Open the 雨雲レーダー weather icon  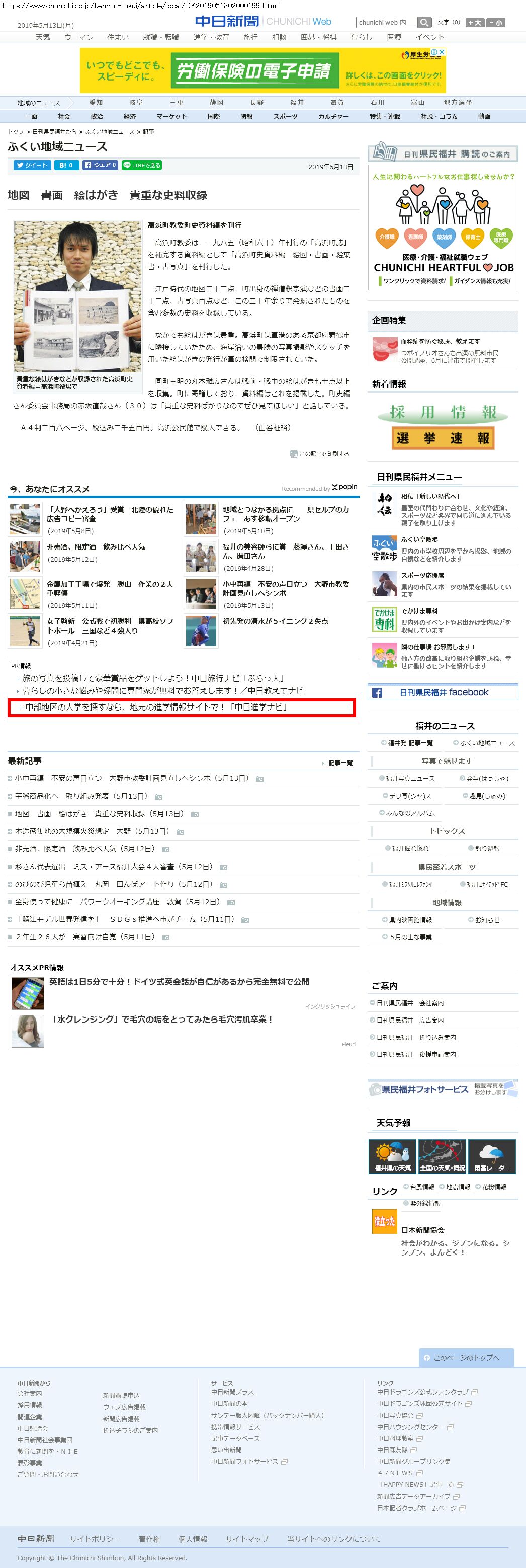point(492,1156)
